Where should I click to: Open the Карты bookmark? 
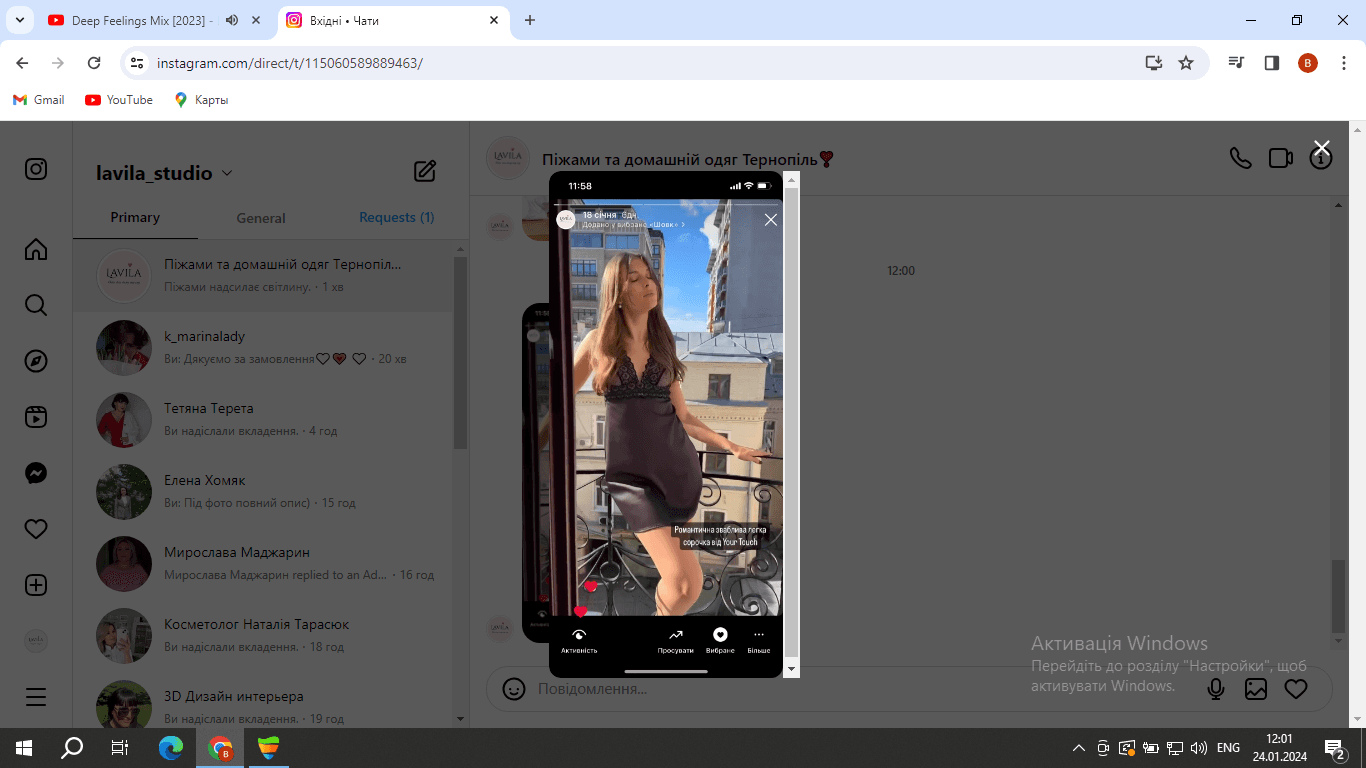201,100
